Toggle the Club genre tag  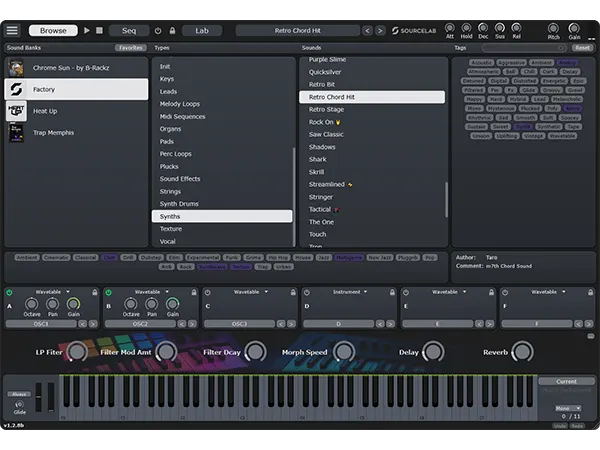pos(109,258)
